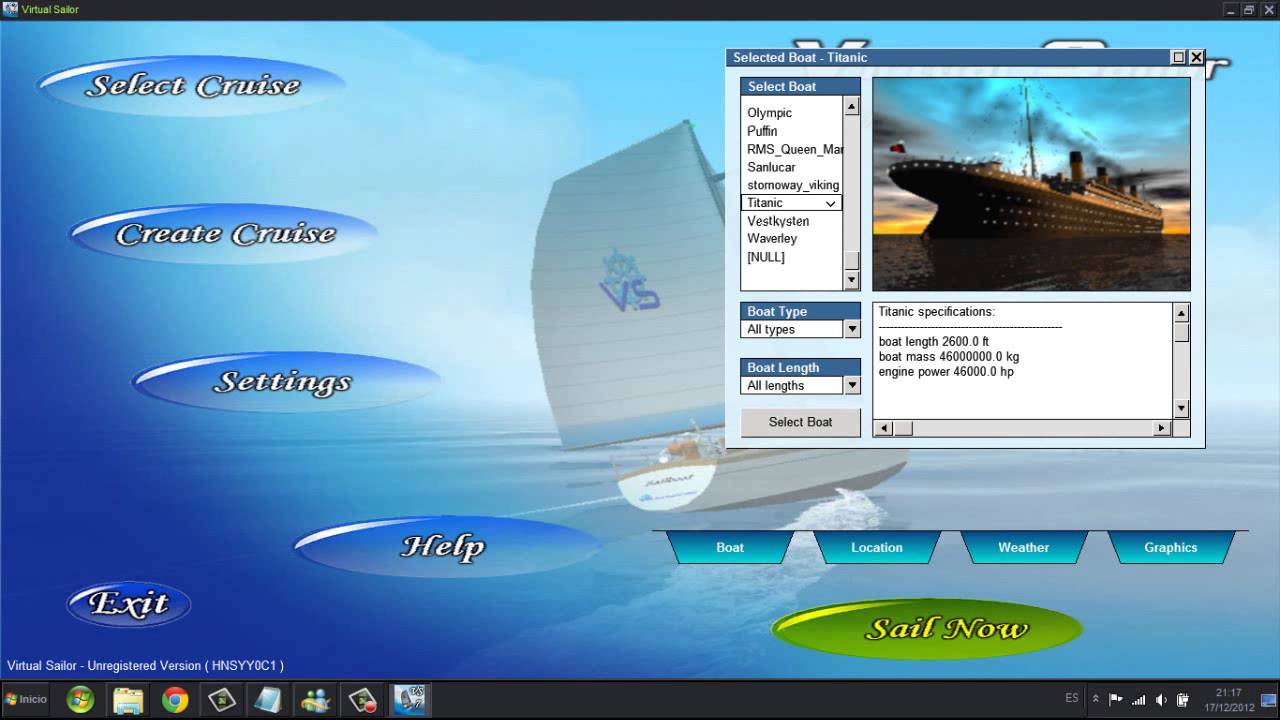This screenshot has width=1280, height=720.
Task: Open the volume speaker tray icon
Action: pos(1160,699)
